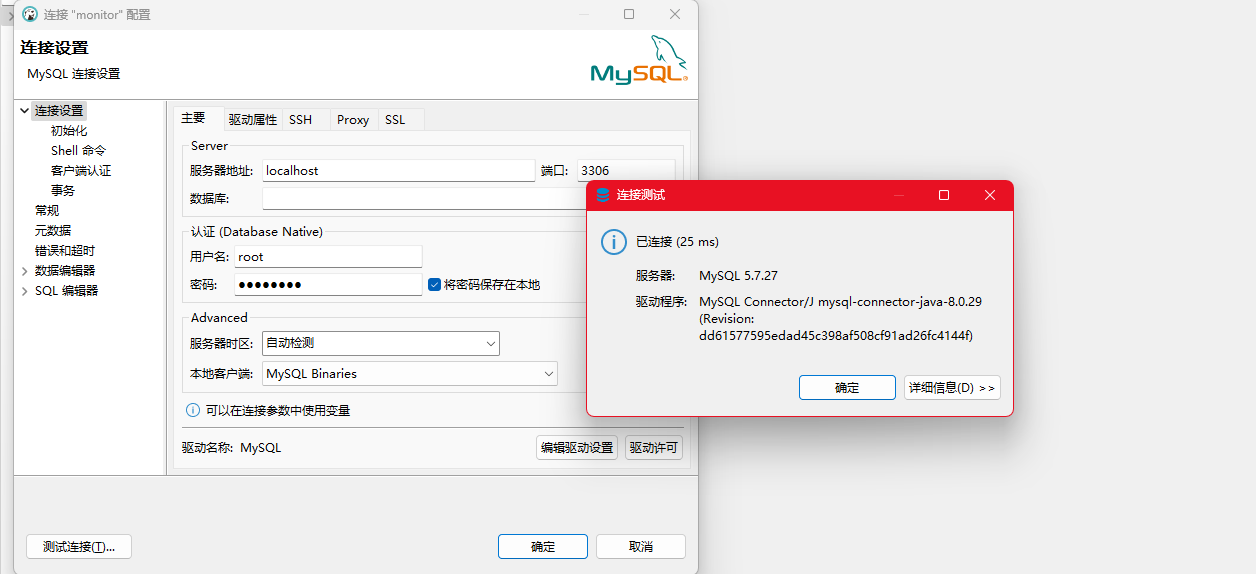This screenshot has width=1256, height=574.
Task: Click the 用户名 field with root
Action: point(328,257)
